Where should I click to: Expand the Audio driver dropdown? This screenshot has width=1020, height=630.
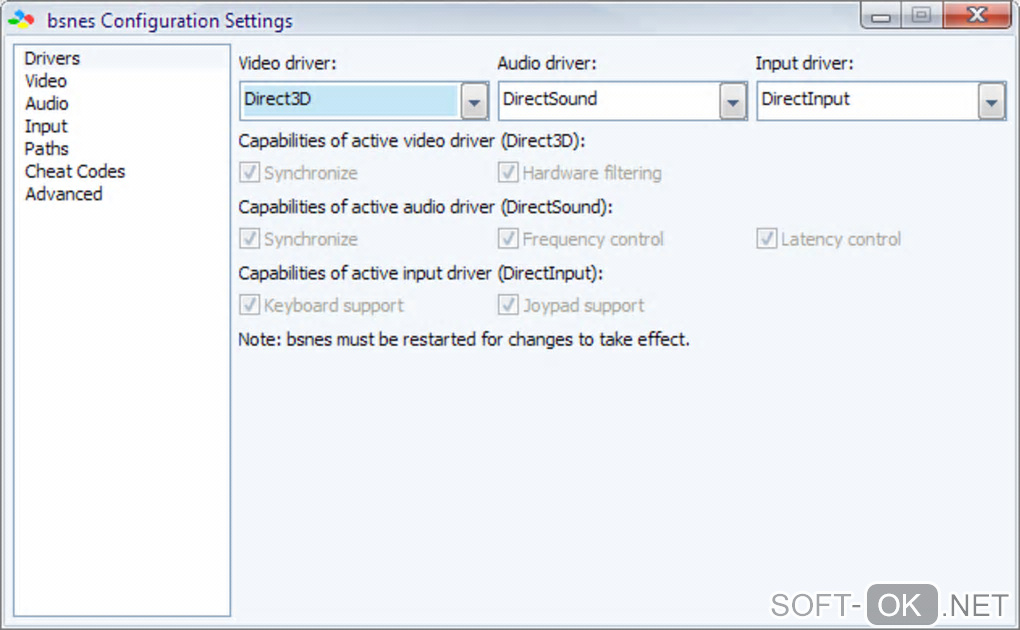pos(733,101)
